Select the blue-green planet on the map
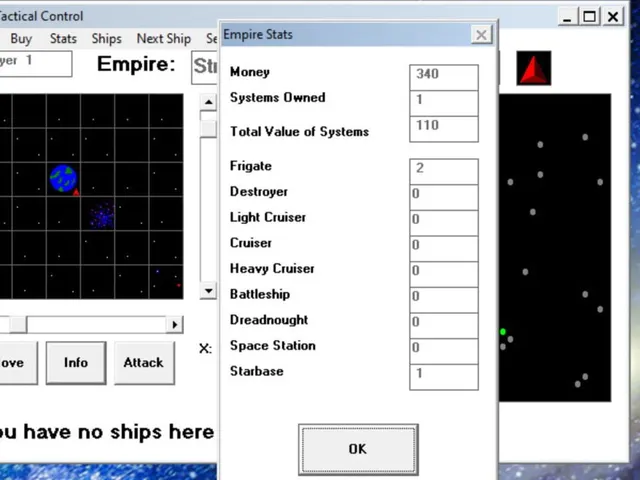Image resolution: width=640 pixels, height=480 pixels. pyautogui.click(x=63, y=178)
